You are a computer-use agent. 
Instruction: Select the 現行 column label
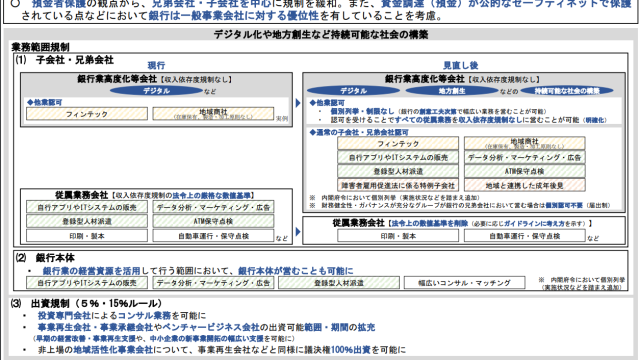click(x=156, y=65)
